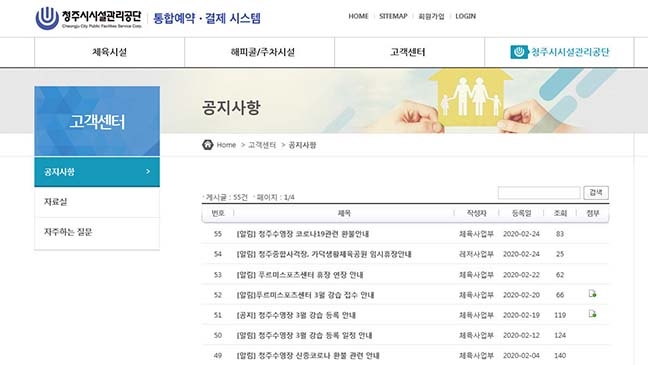Screen dimensions: 648x365
Task: Open the home icon in the breadcrumb
Action: click(x=207, y=145)
